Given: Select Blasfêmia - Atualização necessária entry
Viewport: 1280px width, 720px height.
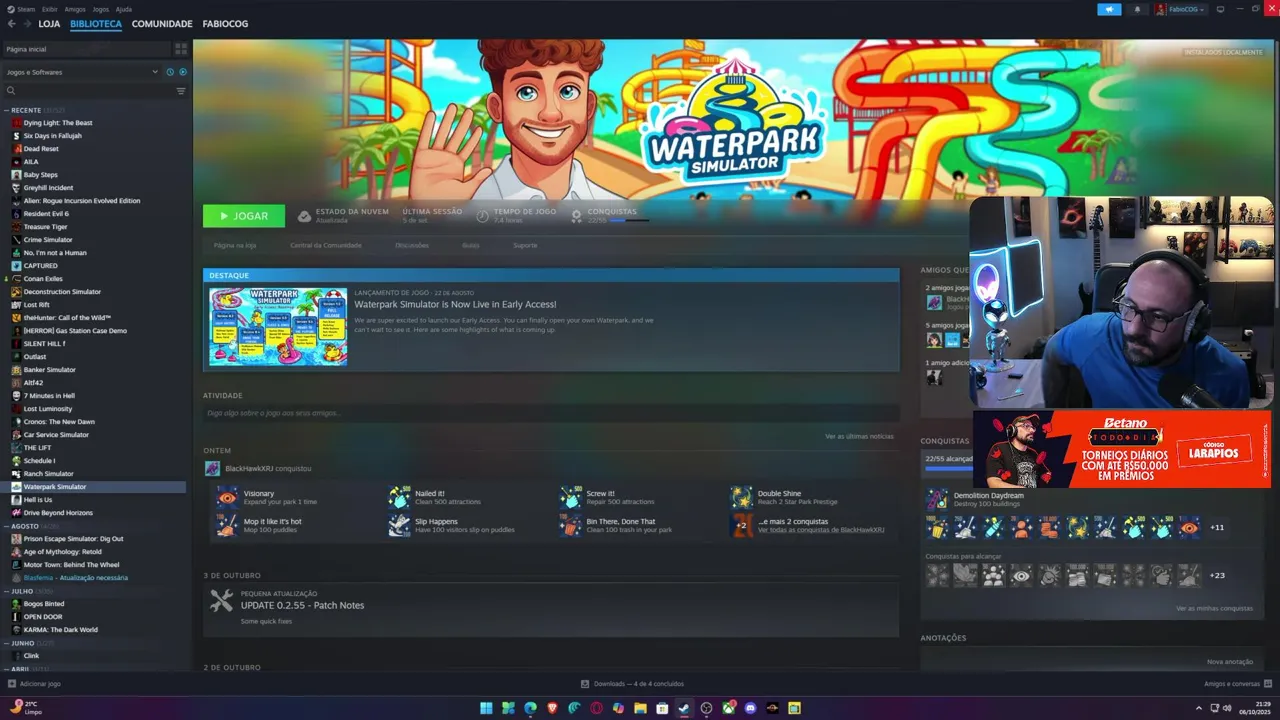Looking at the screenshot, I should point(76,578).
